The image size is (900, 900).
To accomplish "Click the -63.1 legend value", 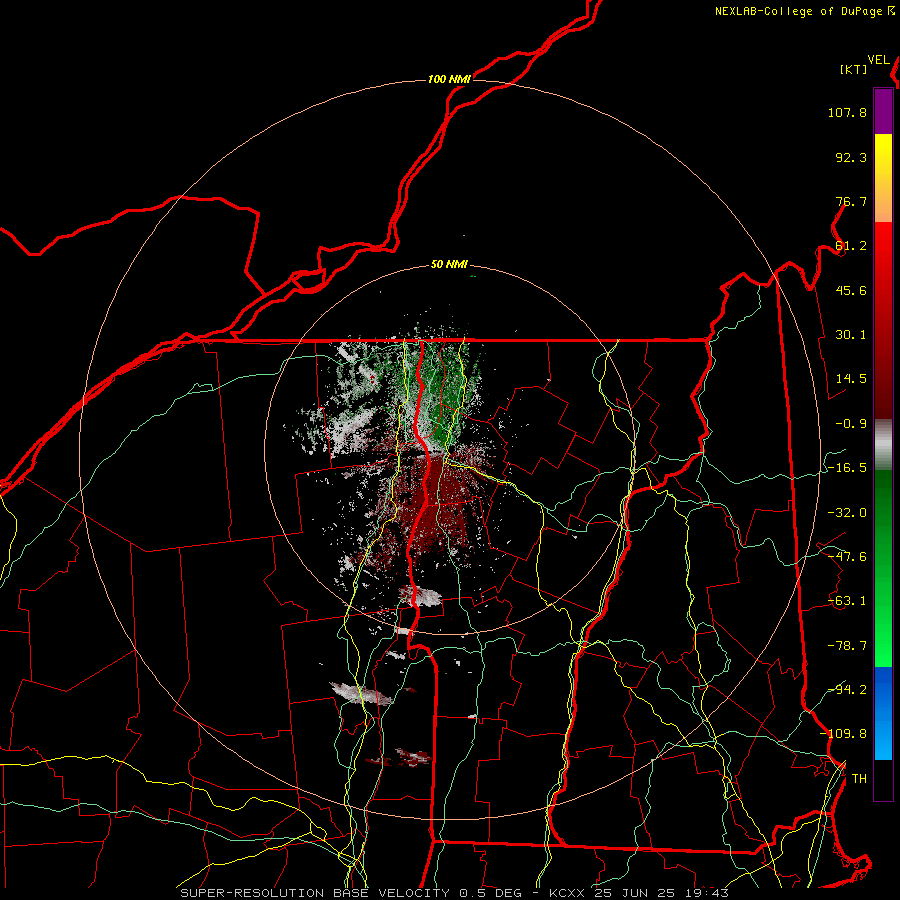I will click(847, 601).
